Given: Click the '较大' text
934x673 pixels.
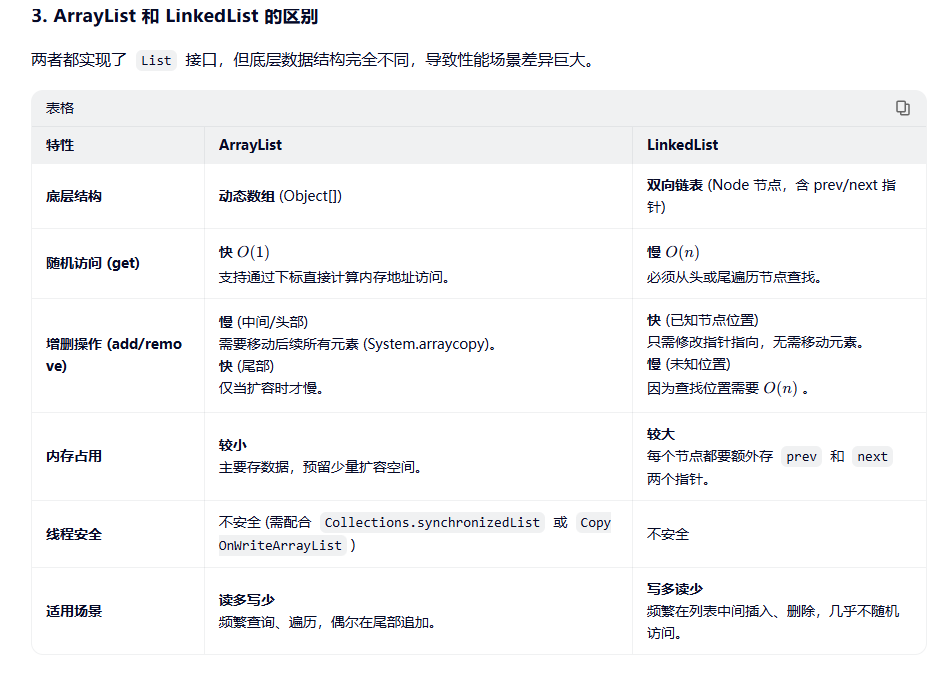Looking at the screenshot, I should click(661, 434).
